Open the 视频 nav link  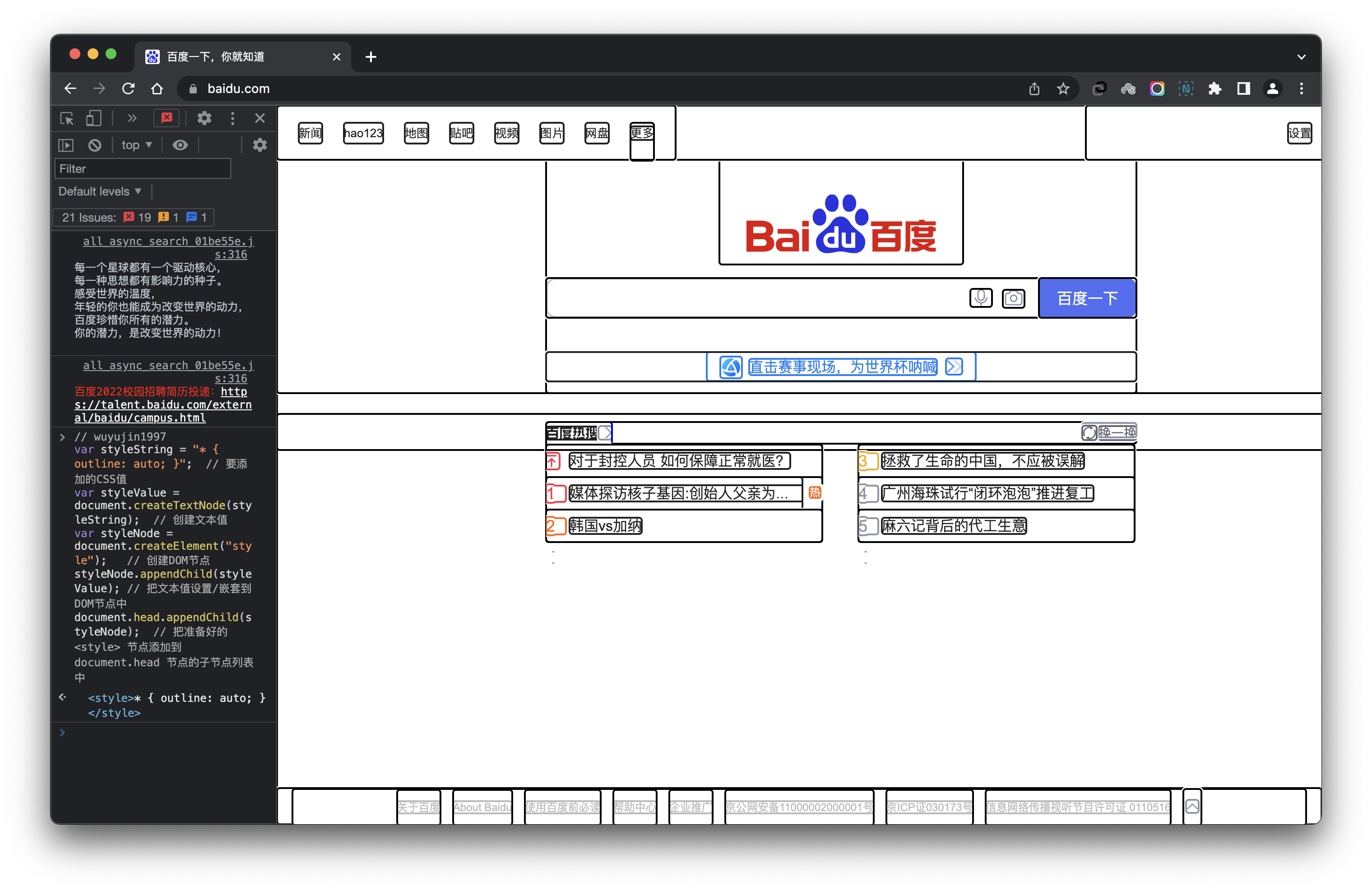click(x=506, y=133)
